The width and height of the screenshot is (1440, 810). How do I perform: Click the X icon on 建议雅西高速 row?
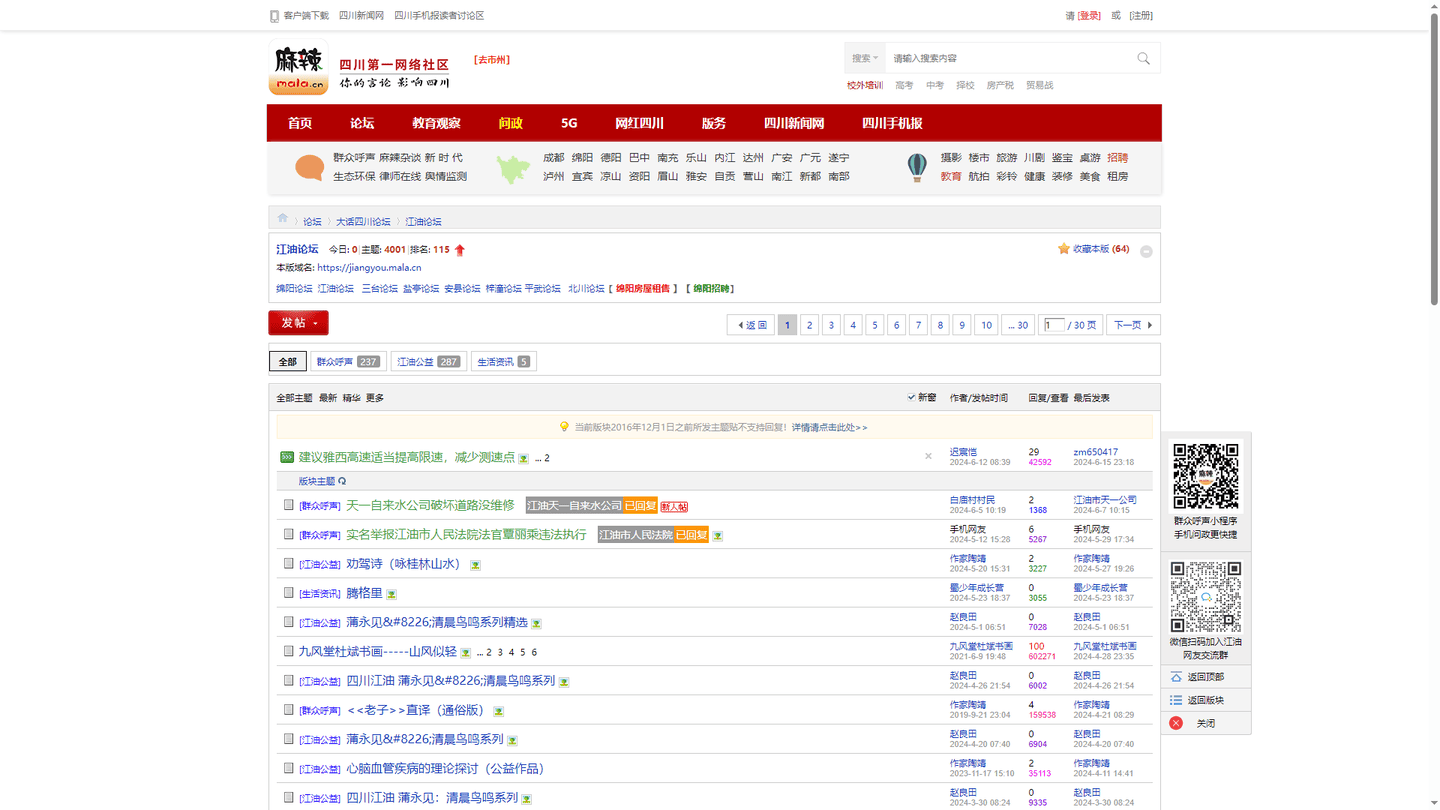pos(928,456)
